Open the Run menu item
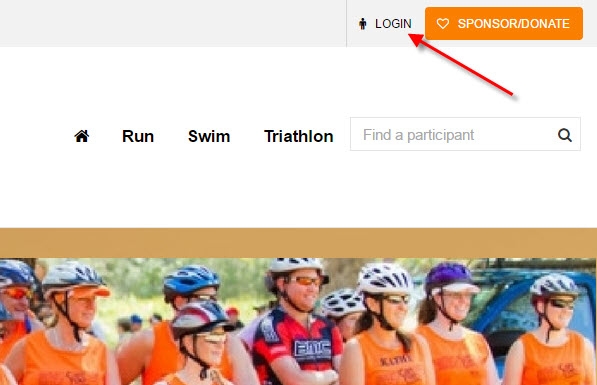This screenshot has height=385, width=597. 138,136
